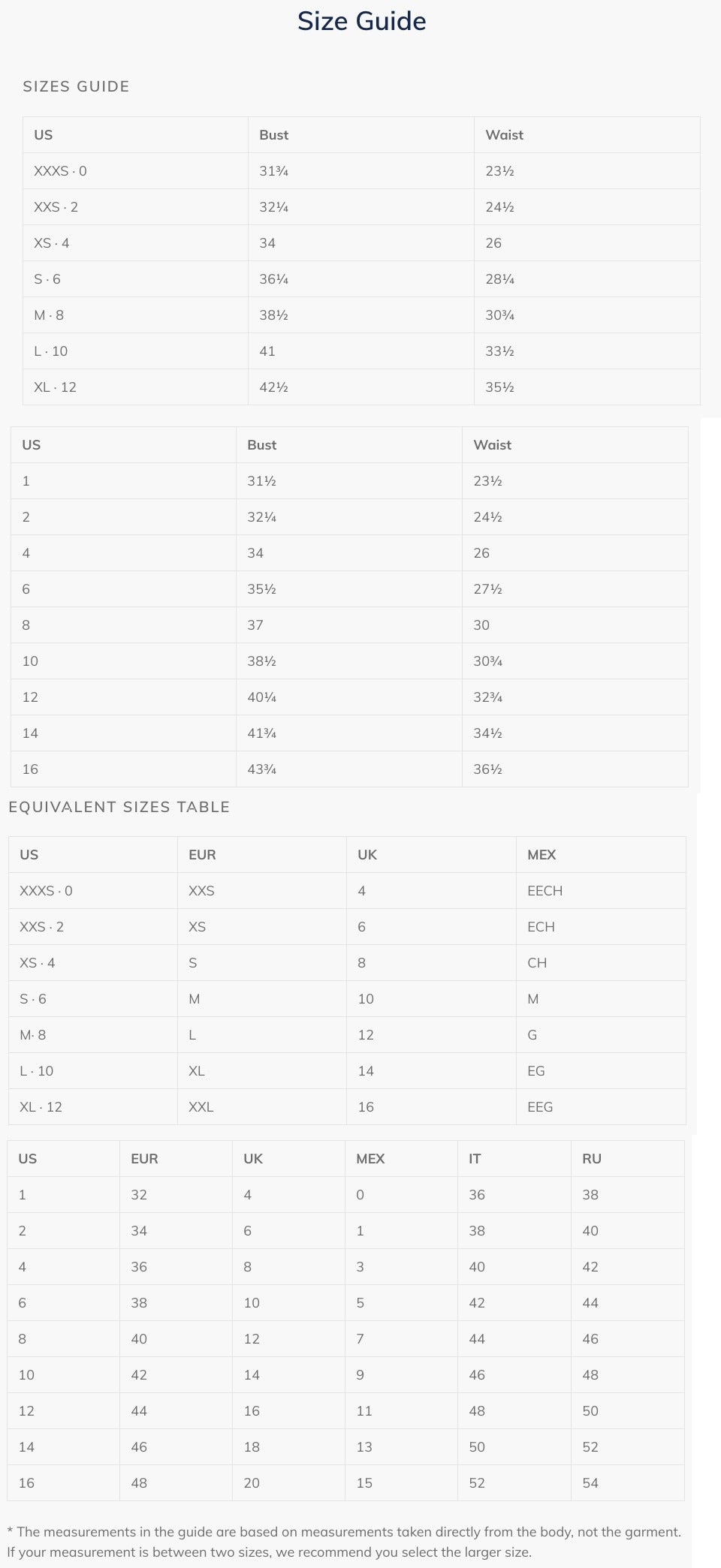Click the IT column header
Image resolution: width=721 pixels, height=1568 pixels.
[475, 1159]
